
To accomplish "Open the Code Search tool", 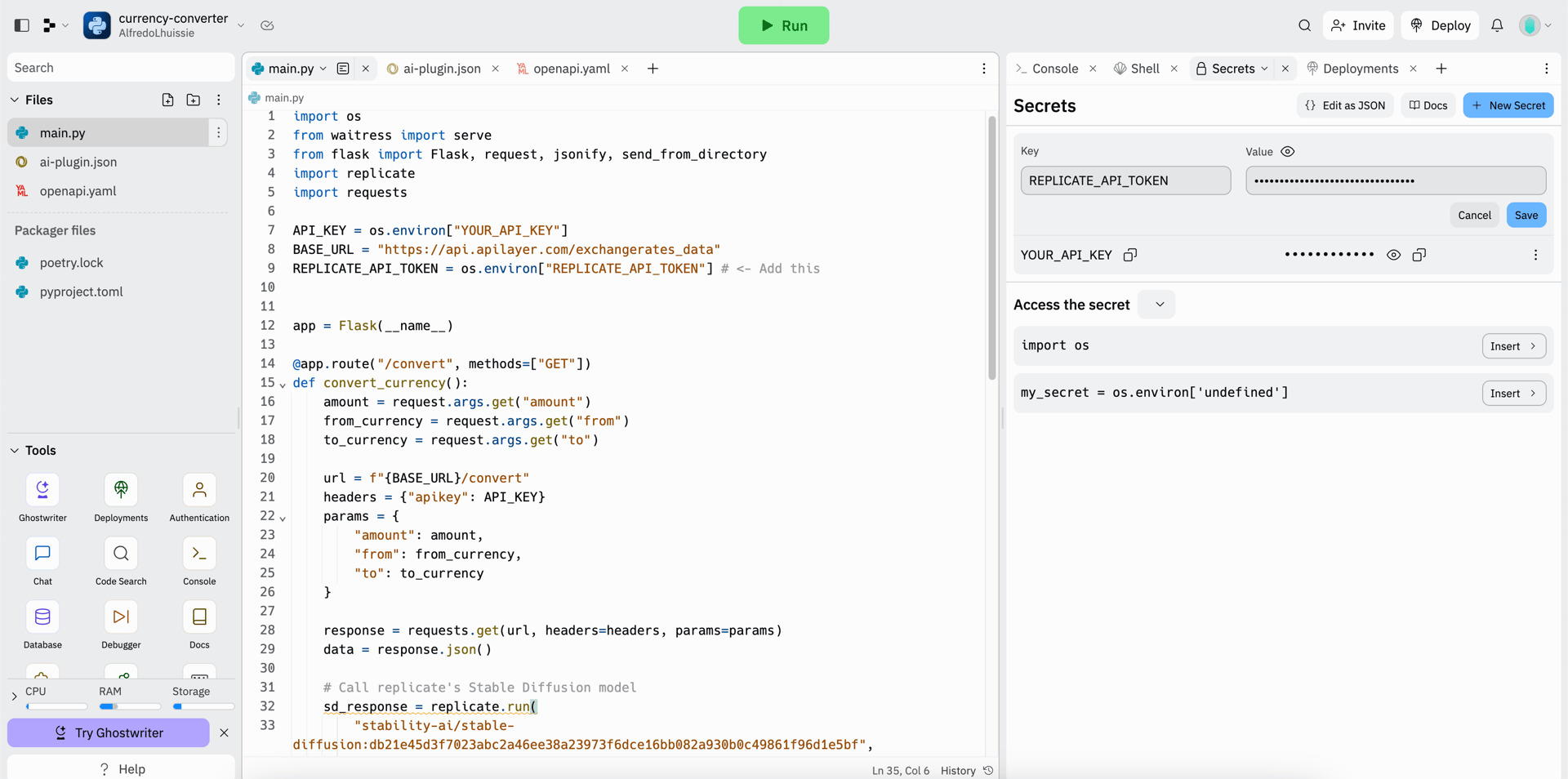I will click(121, 554).
